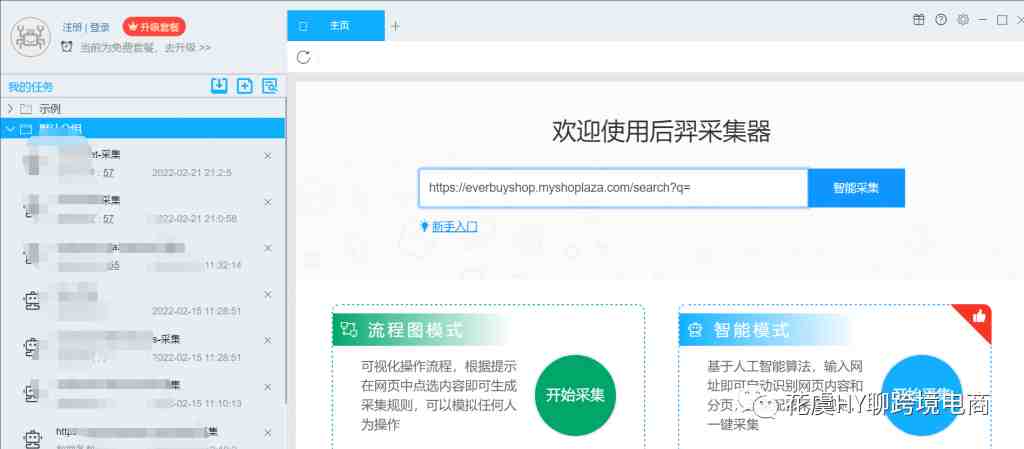Open task dated 02-15 11:10:13
The width and height of the screenshot is (1024, 449).
142,394
